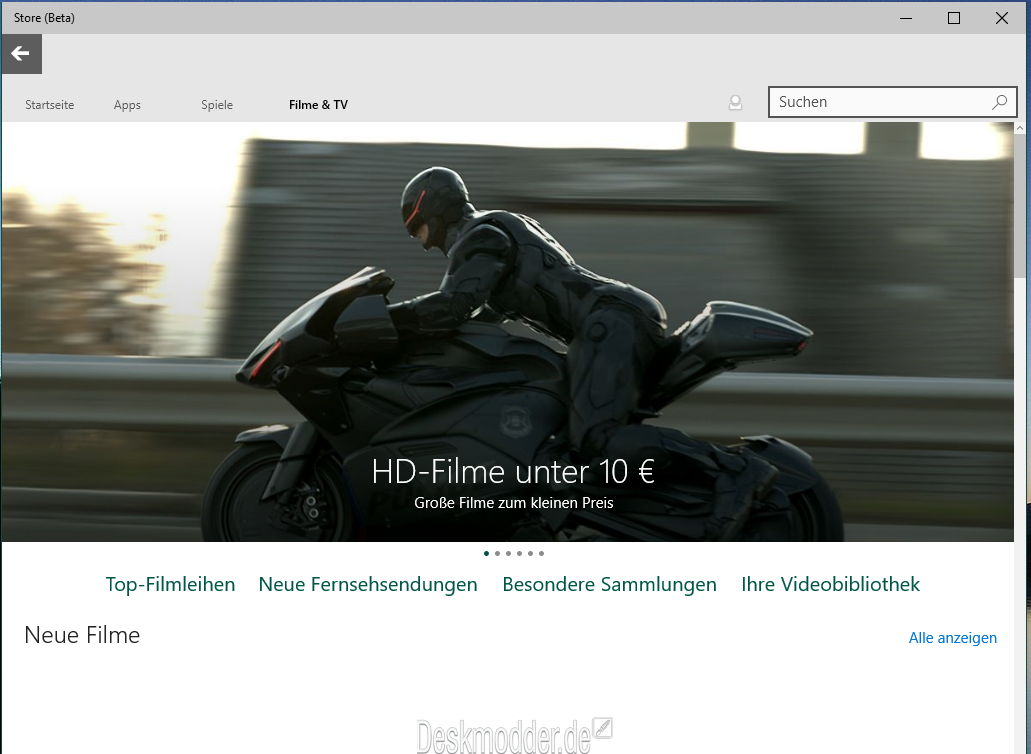This screenshot has width=1031, height=754.
Task: Select the fifth carousel dot
Action: coord(531,554)
